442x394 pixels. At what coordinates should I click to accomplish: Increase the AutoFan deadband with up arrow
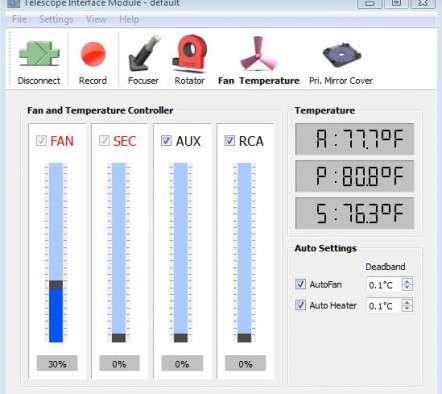(407, 282)
